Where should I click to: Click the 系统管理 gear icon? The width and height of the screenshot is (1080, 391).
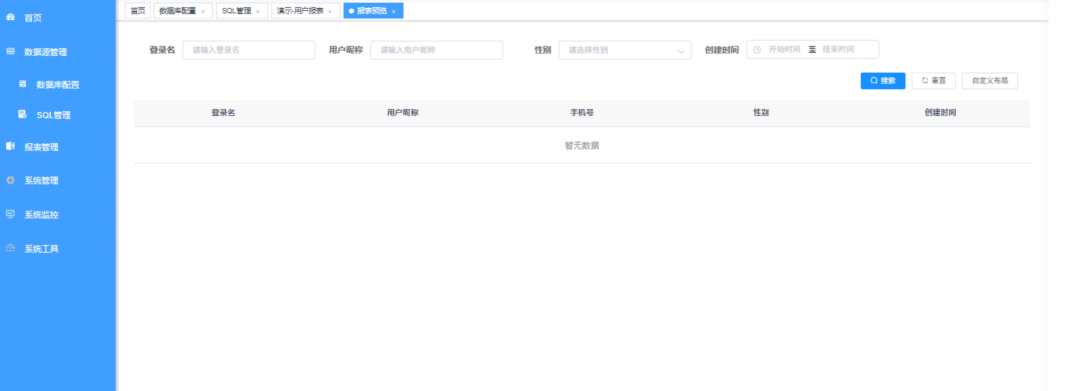click(x=10, y=180)
